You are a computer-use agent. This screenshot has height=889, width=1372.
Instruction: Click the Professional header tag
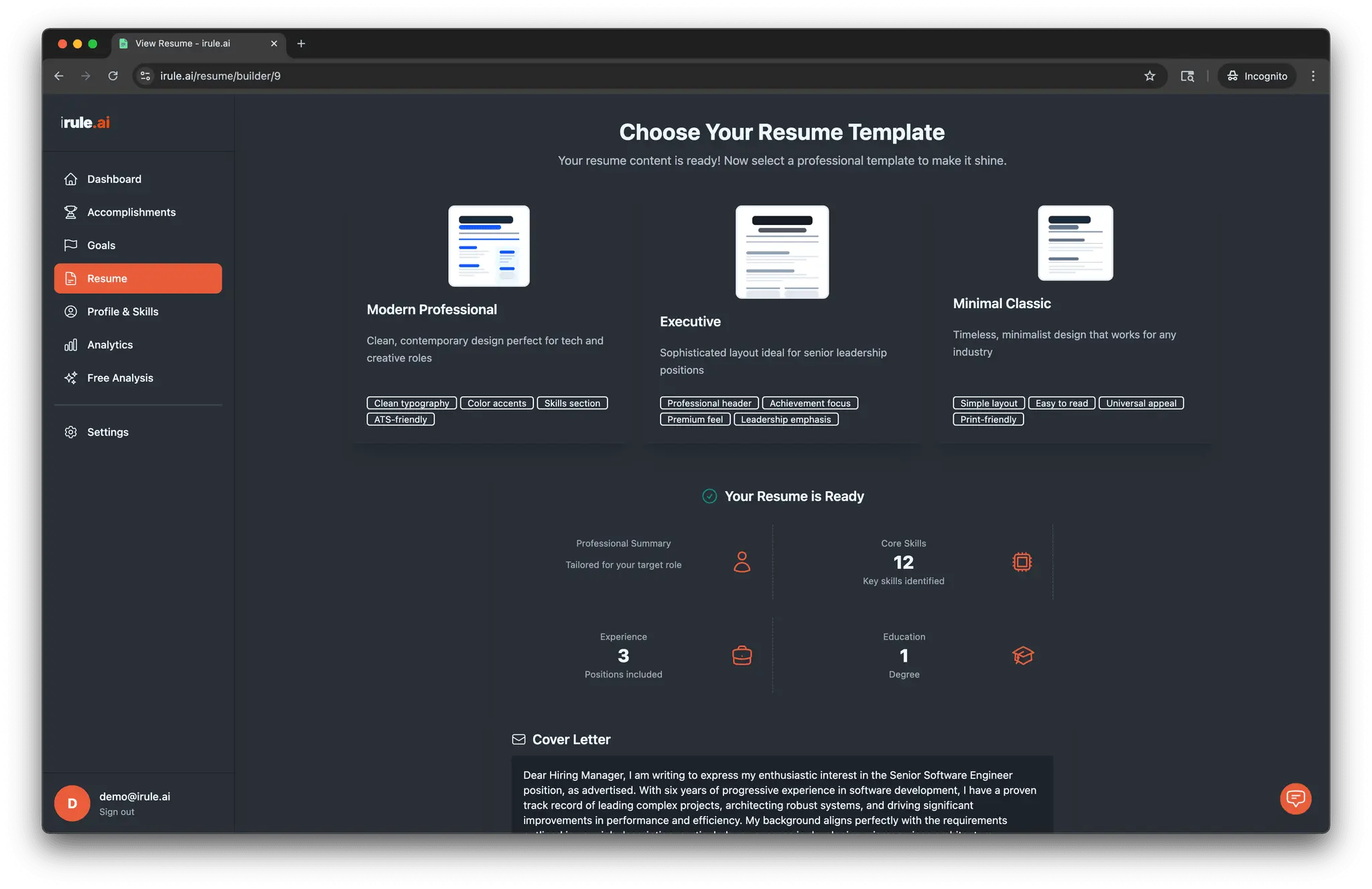(709, 403)
